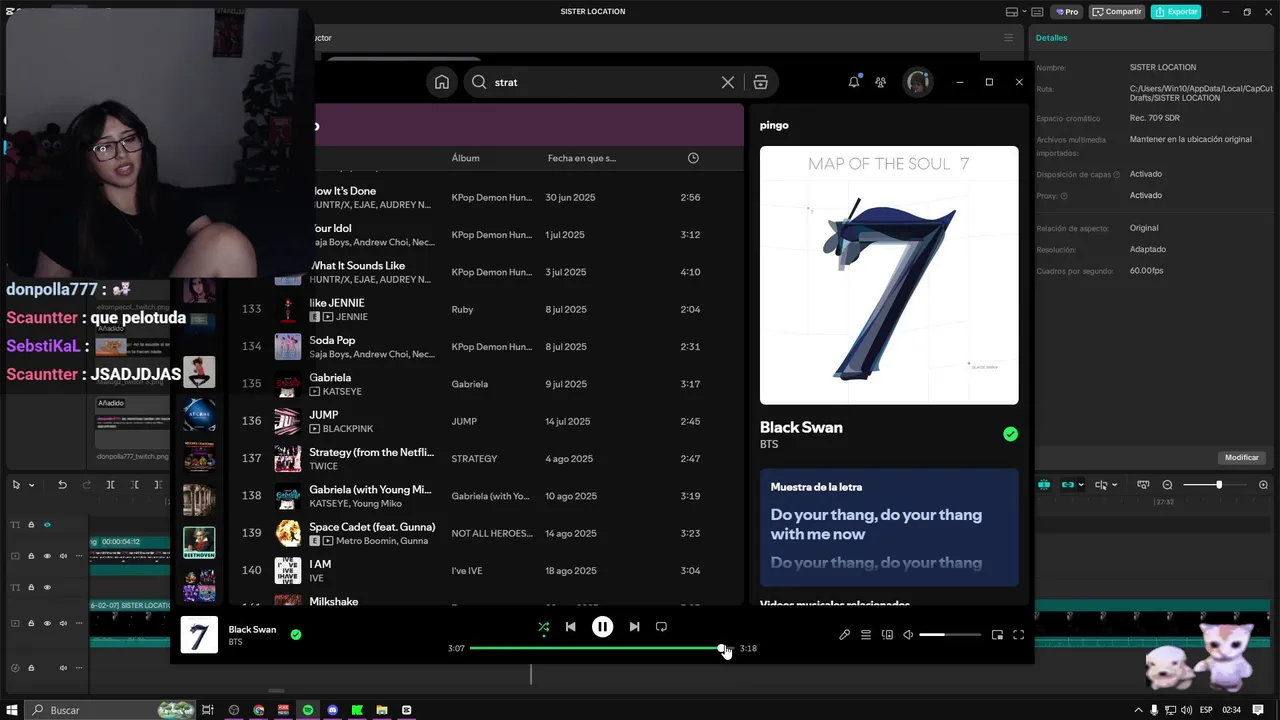Undo last action in CapCut timeline
The height and width of the screenshot is (720, 1280).
pyautogui.click(x=62, y=485)
